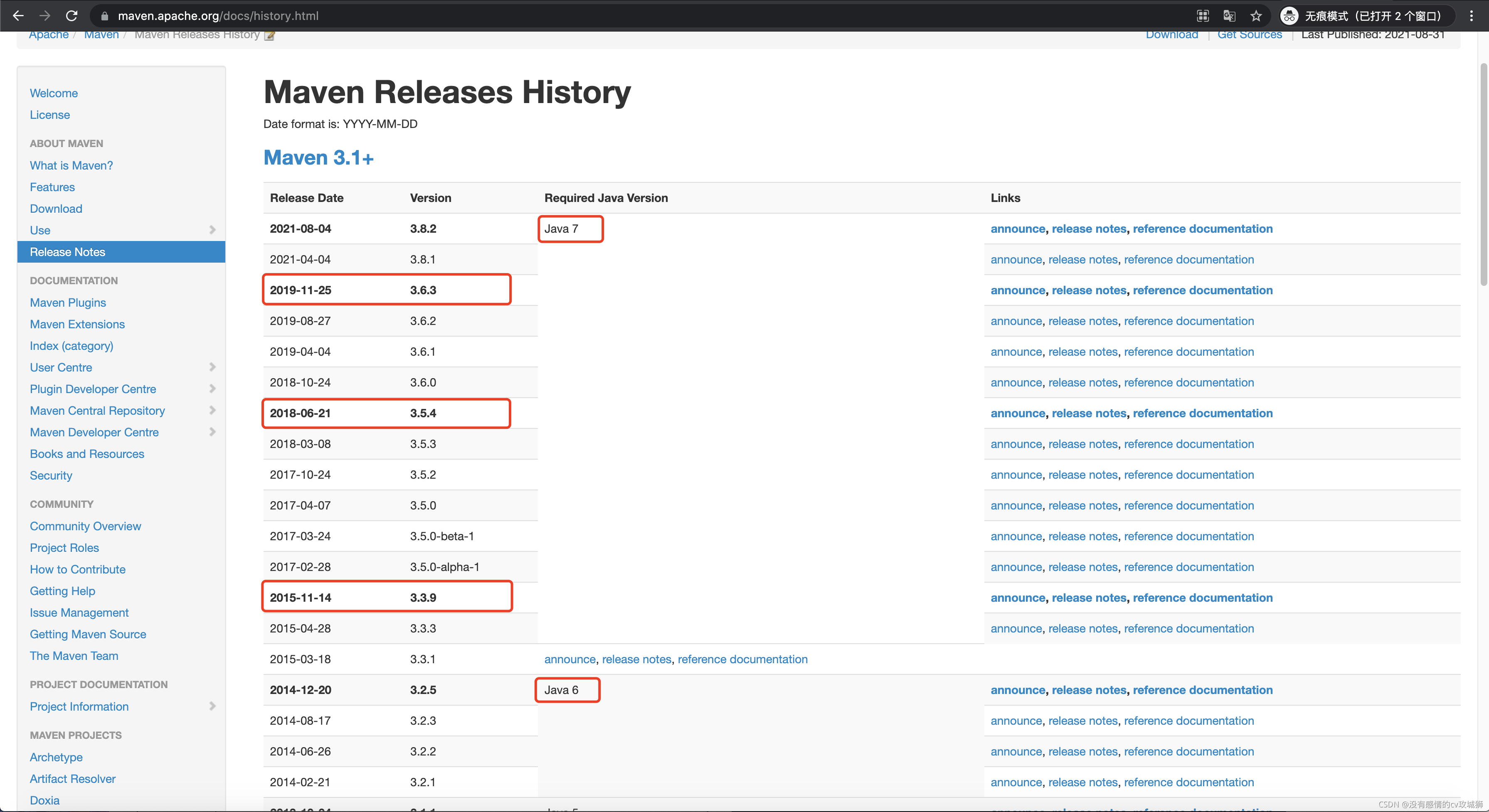Open Books and Resources link
The width and height of the screenshot is (1489, 812).
pos(87,454)
